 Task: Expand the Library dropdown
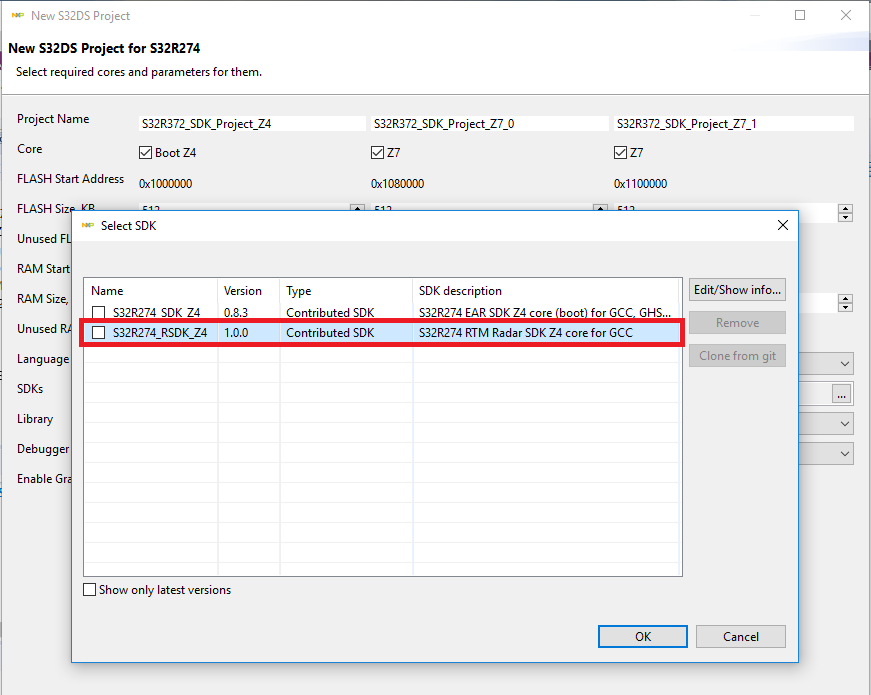[x=845, y=424]
